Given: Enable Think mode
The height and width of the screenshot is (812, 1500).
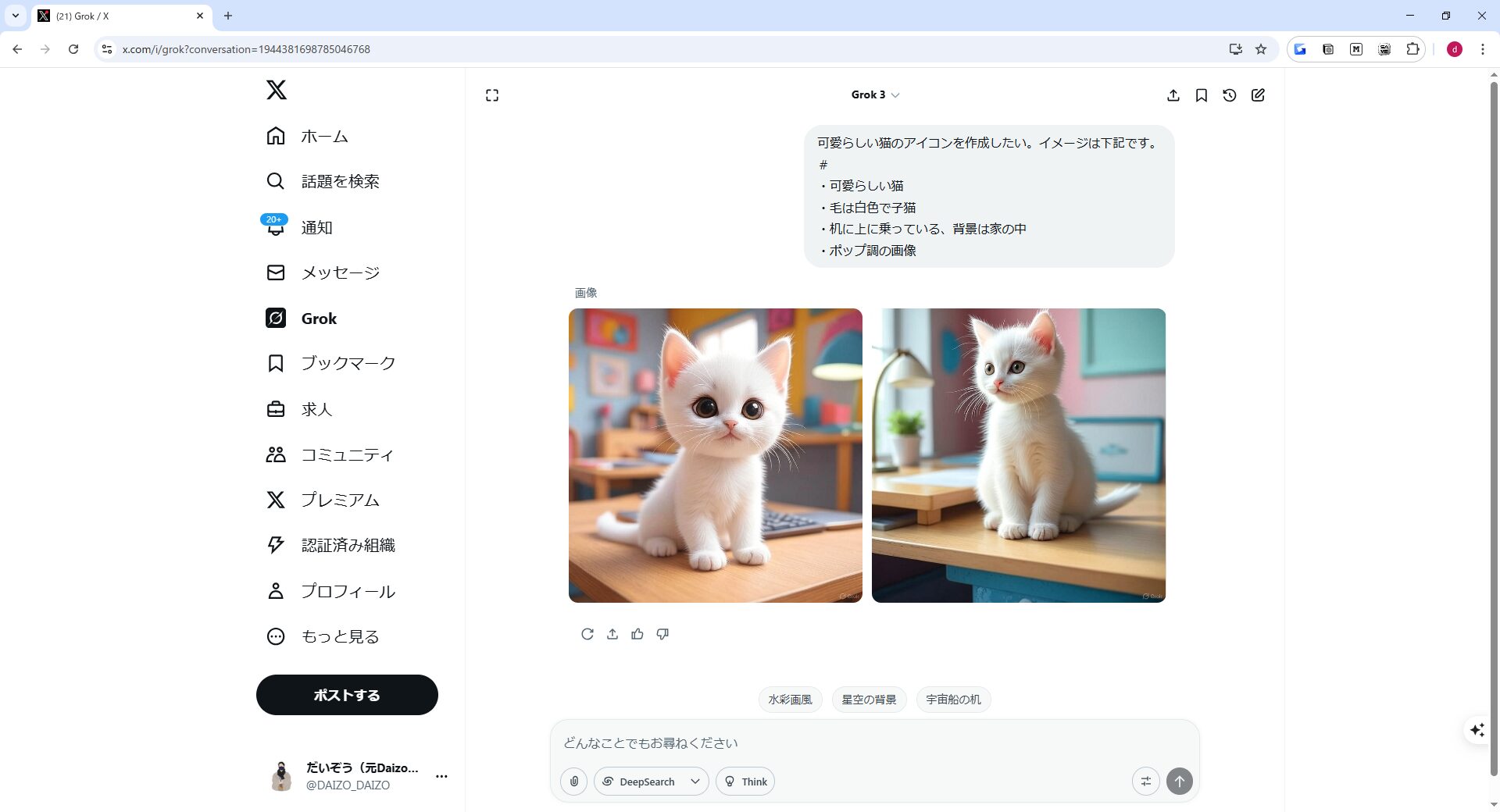Looking at the screenshot, I should (x=745, y=781).
